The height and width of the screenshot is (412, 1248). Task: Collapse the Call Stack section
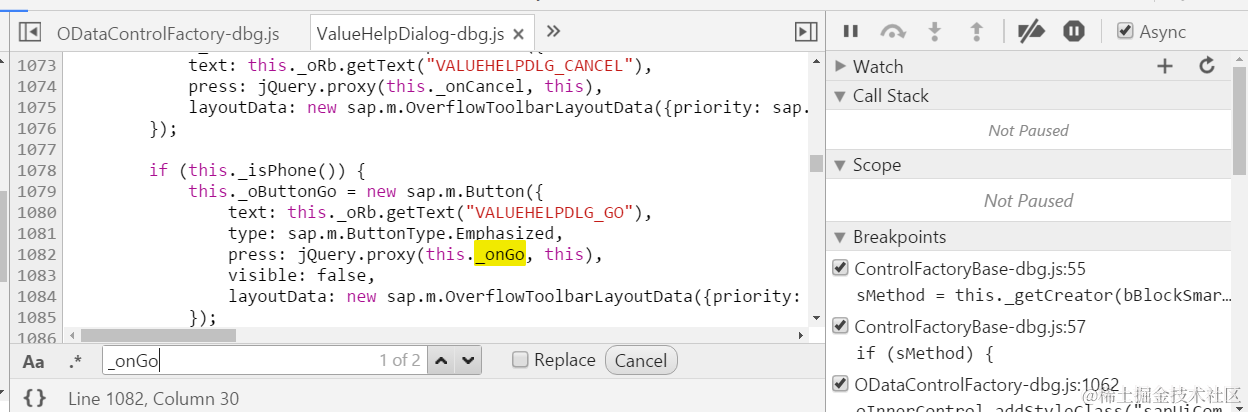click(x=840, y=96)
